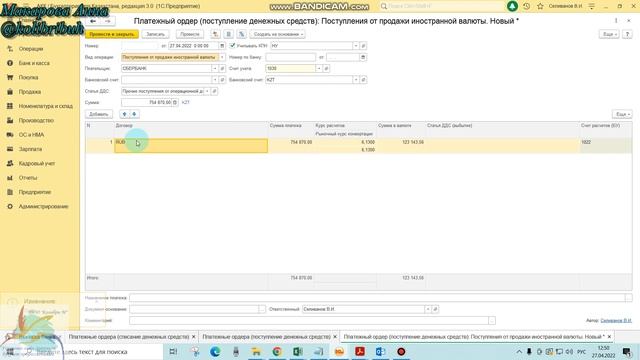Open the Bandicam record icon in taskbar
The height and width of the screenshot is (360, 640).
pos(401,351)
